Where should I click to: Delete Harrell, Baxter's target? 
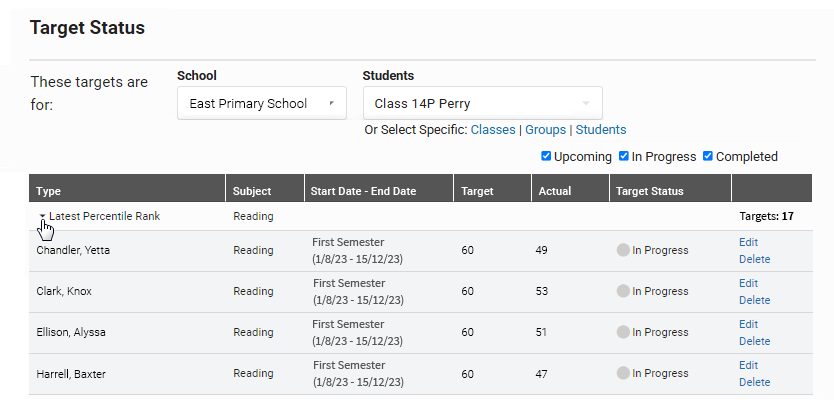tap(755, 382)
